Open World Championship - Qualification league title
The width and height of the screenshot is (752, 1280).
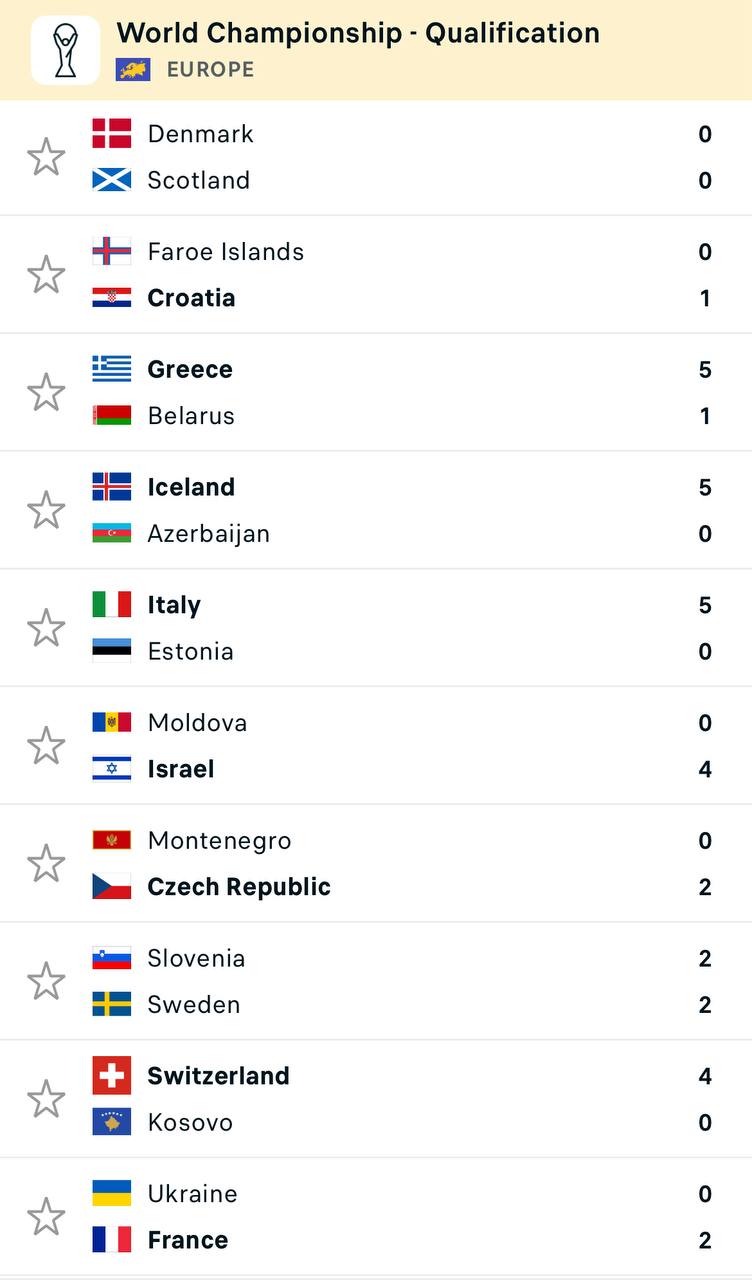coord(358,33)
